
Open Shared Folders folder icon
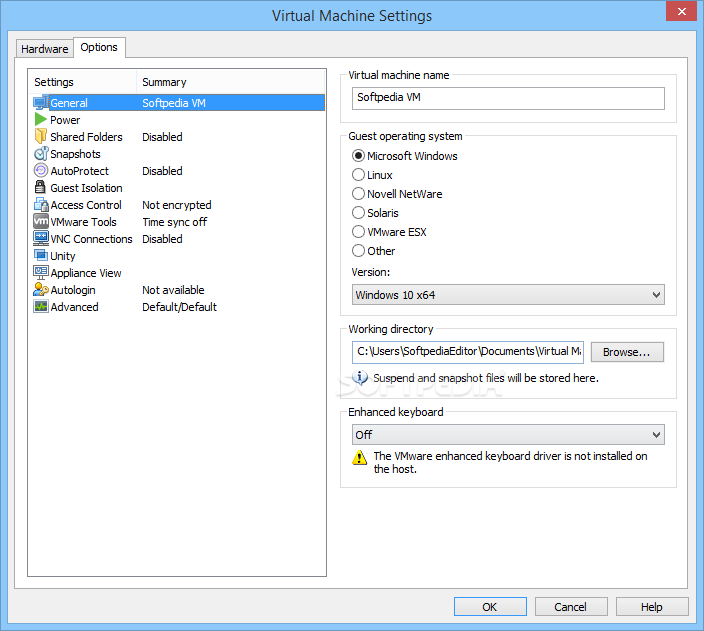pos(41,136)
